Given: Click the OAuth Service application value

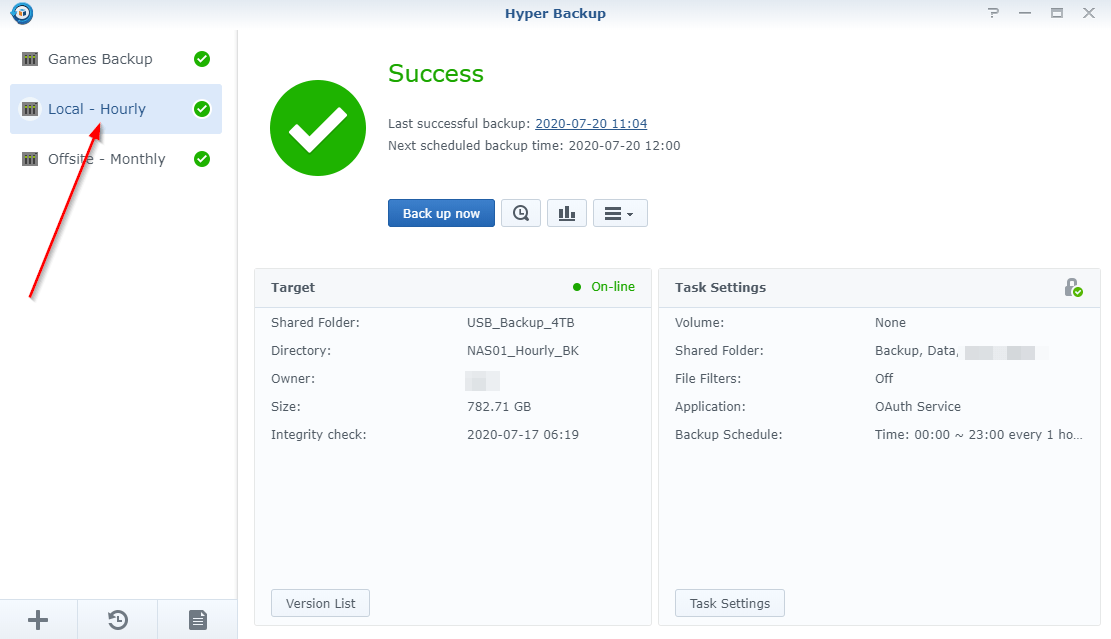Looking at the screenshot, I should pos(918,407).
